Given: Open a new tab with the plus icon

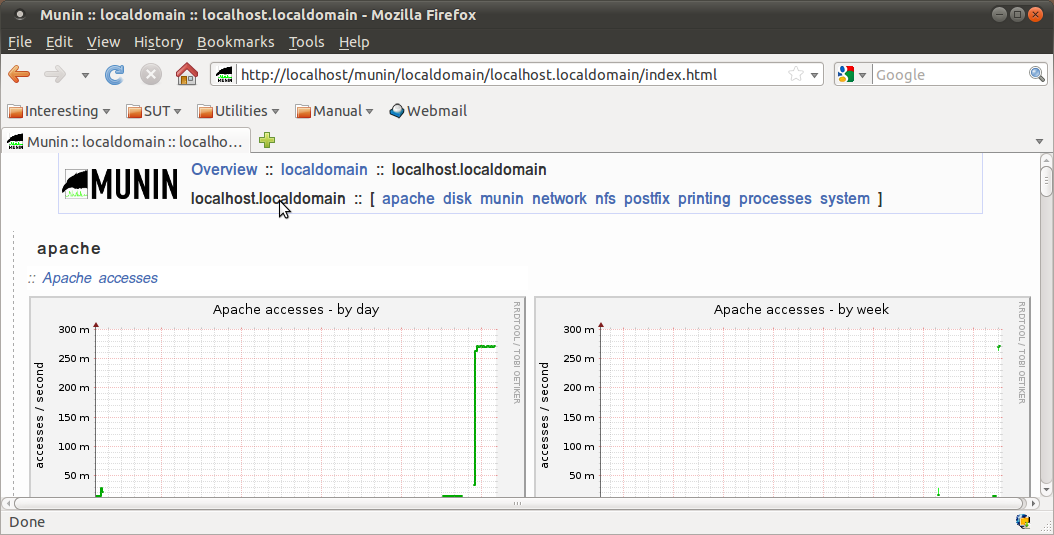Looking at the screenshot, I should tap(267, 140).
